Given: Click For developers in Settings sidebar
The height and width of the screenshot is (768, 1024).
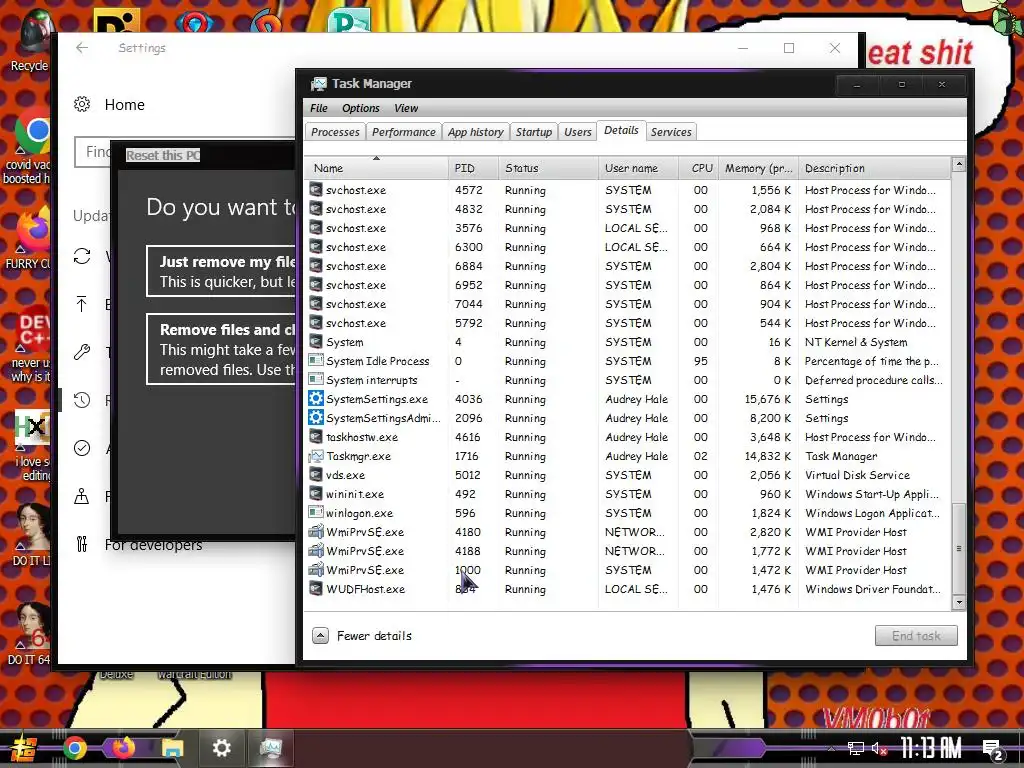Looking at the screenshot, I should (x=153, y=545).
